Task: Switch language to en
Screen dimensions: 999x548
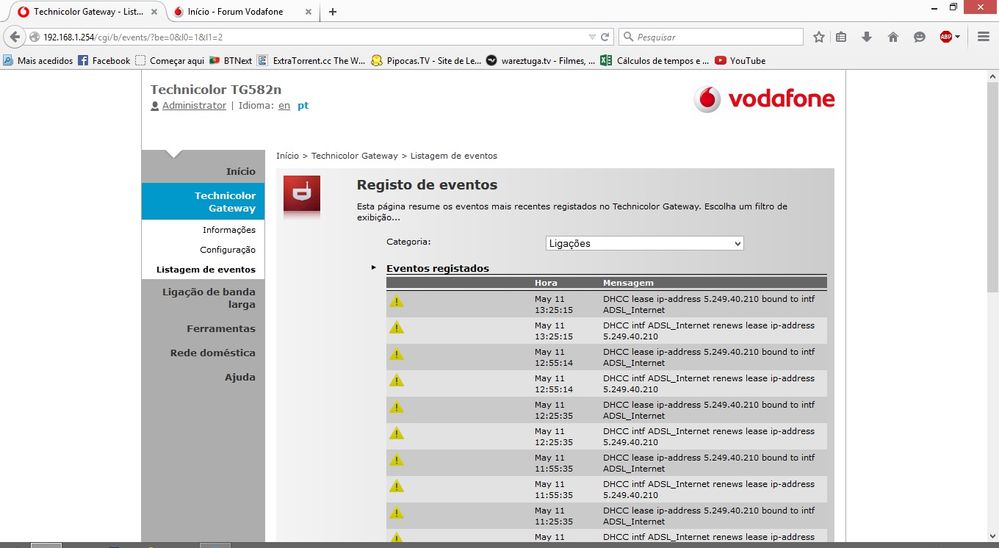Action: (x=284, y=106)
